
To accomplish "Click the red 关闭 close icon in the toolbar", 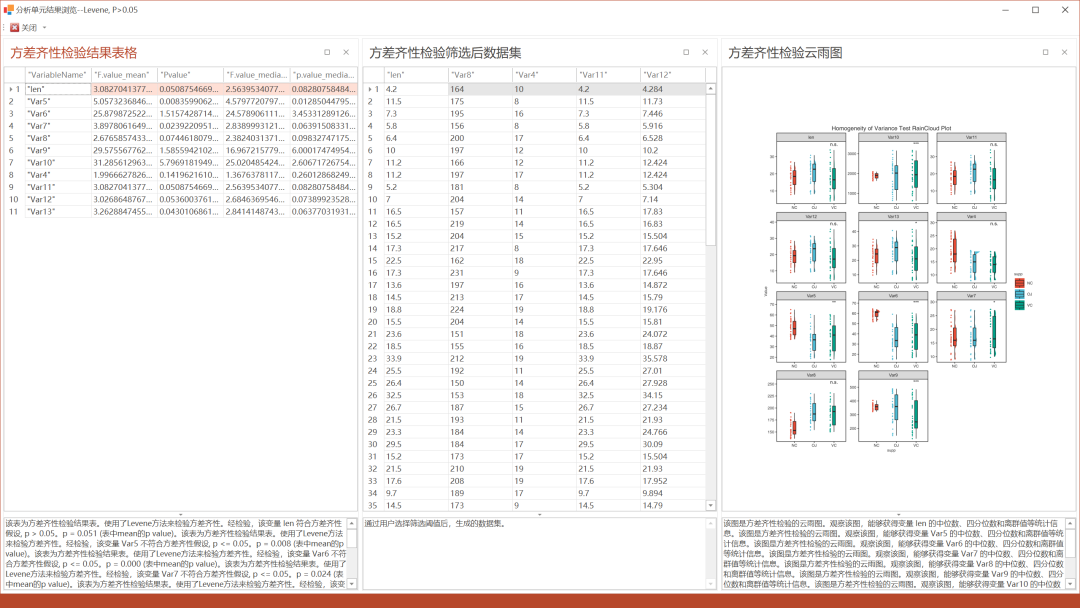I will (14, 28).
